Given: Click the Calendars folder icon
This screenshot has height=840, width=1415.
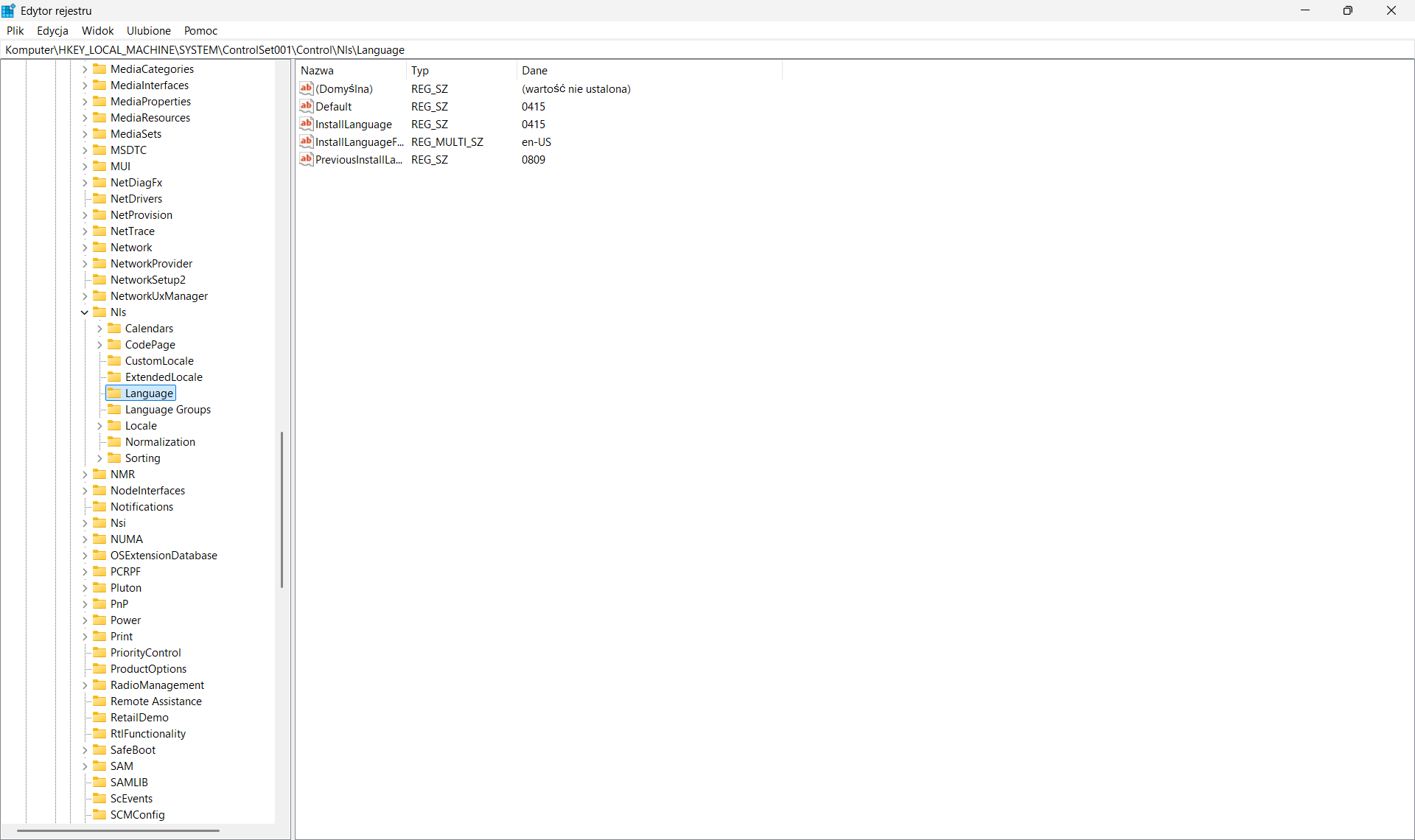Looking at the screenshot, I should pyautogui.click(x=114, y=328).
